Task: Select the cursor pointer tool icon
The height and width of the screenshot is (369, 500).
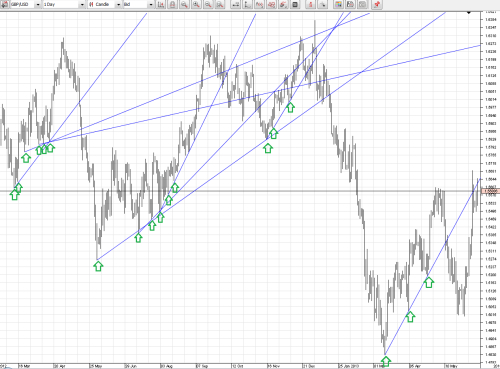Action: tap(322, 4)
